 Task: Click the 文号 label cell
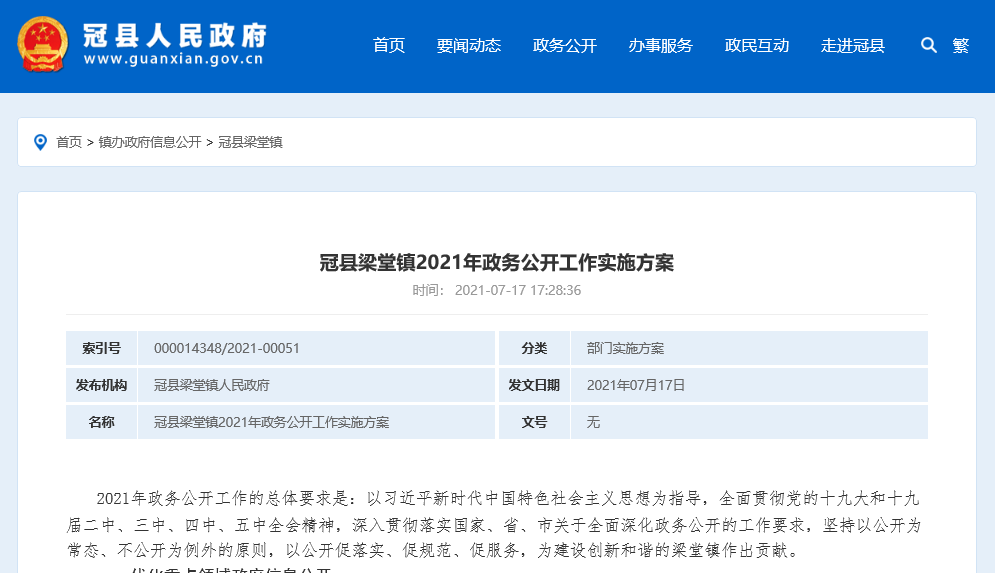pos(534,422)
